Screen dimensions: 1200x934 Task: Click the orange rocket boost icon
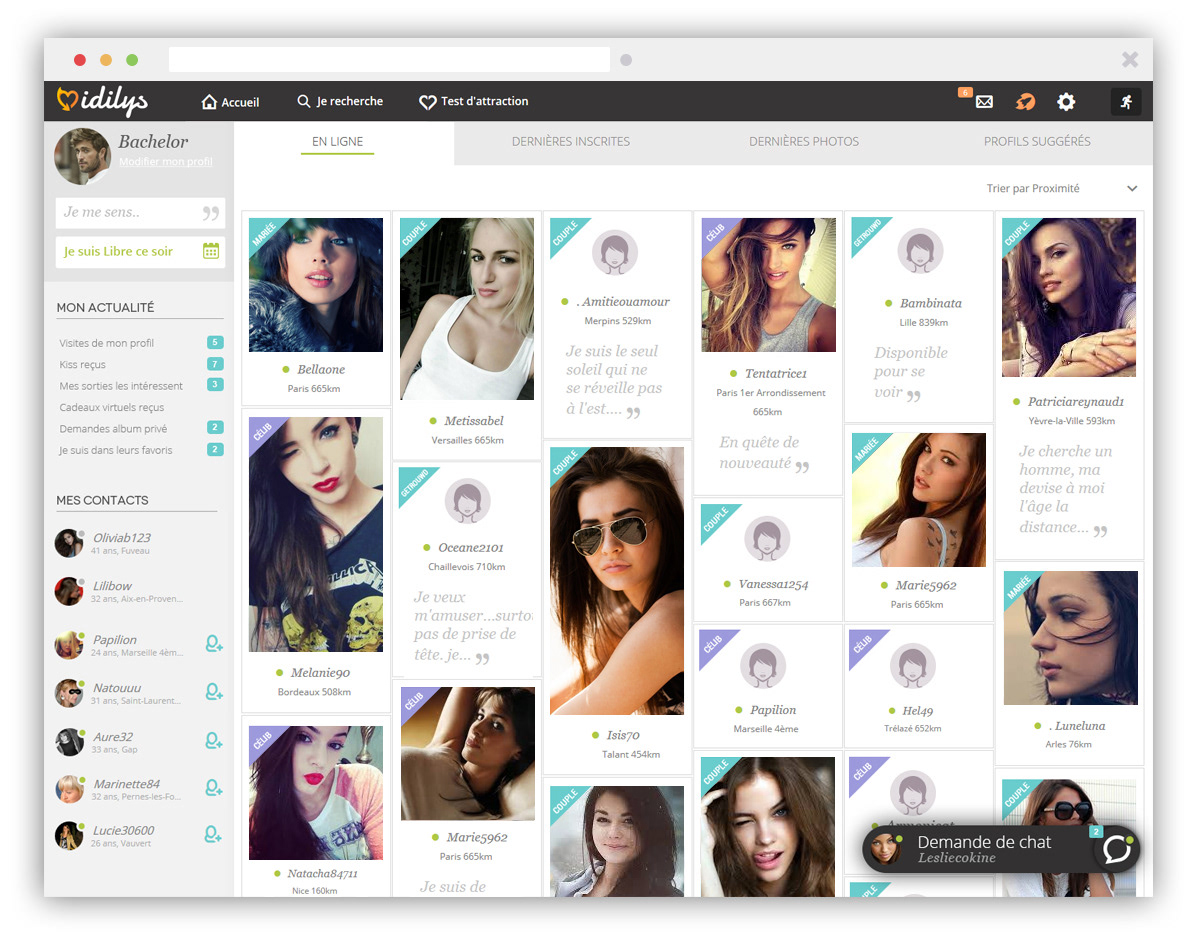[x=1025, y=101]
